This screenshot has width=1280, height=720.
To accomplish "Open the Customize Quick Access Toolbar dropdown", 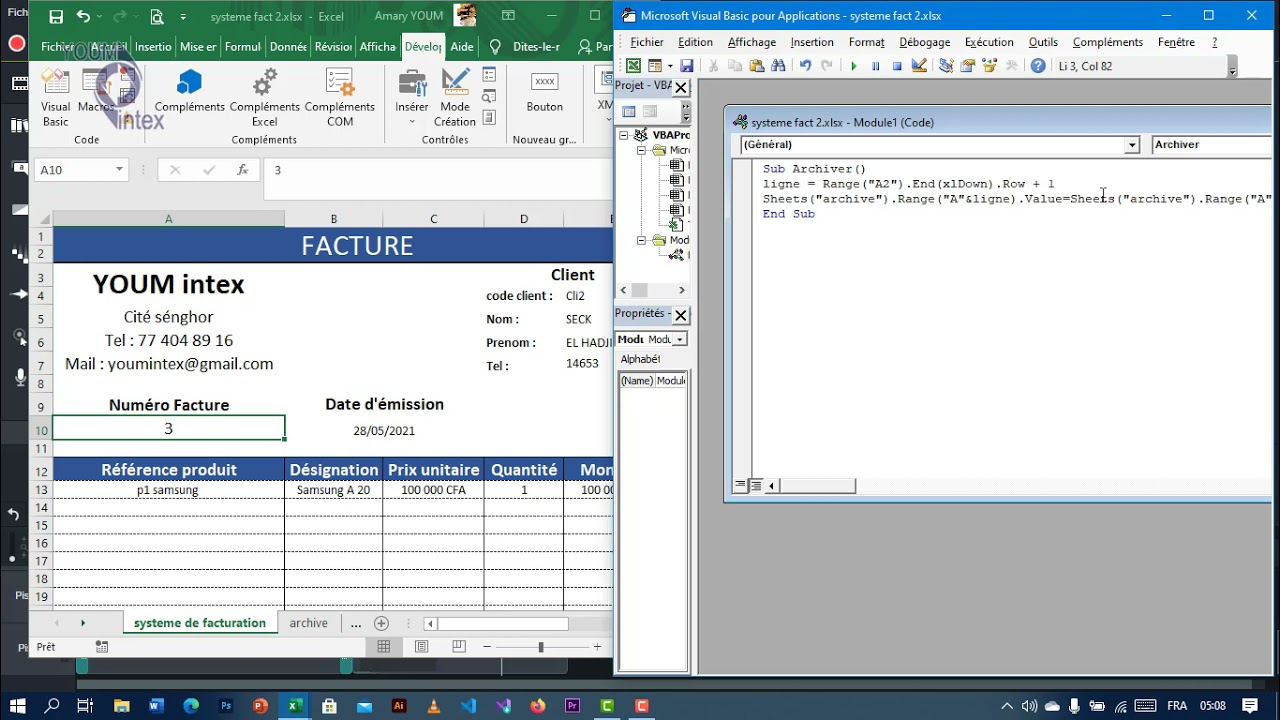I will (183, 17).
